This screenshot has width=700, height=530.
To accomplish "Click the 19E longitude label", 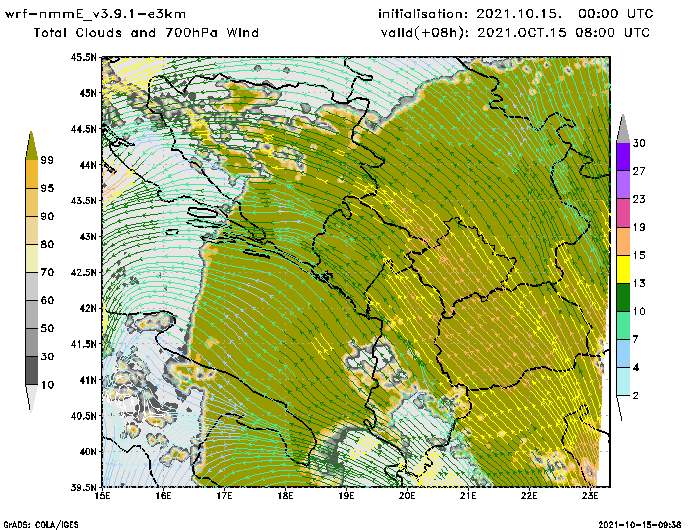I will [346, 496].
